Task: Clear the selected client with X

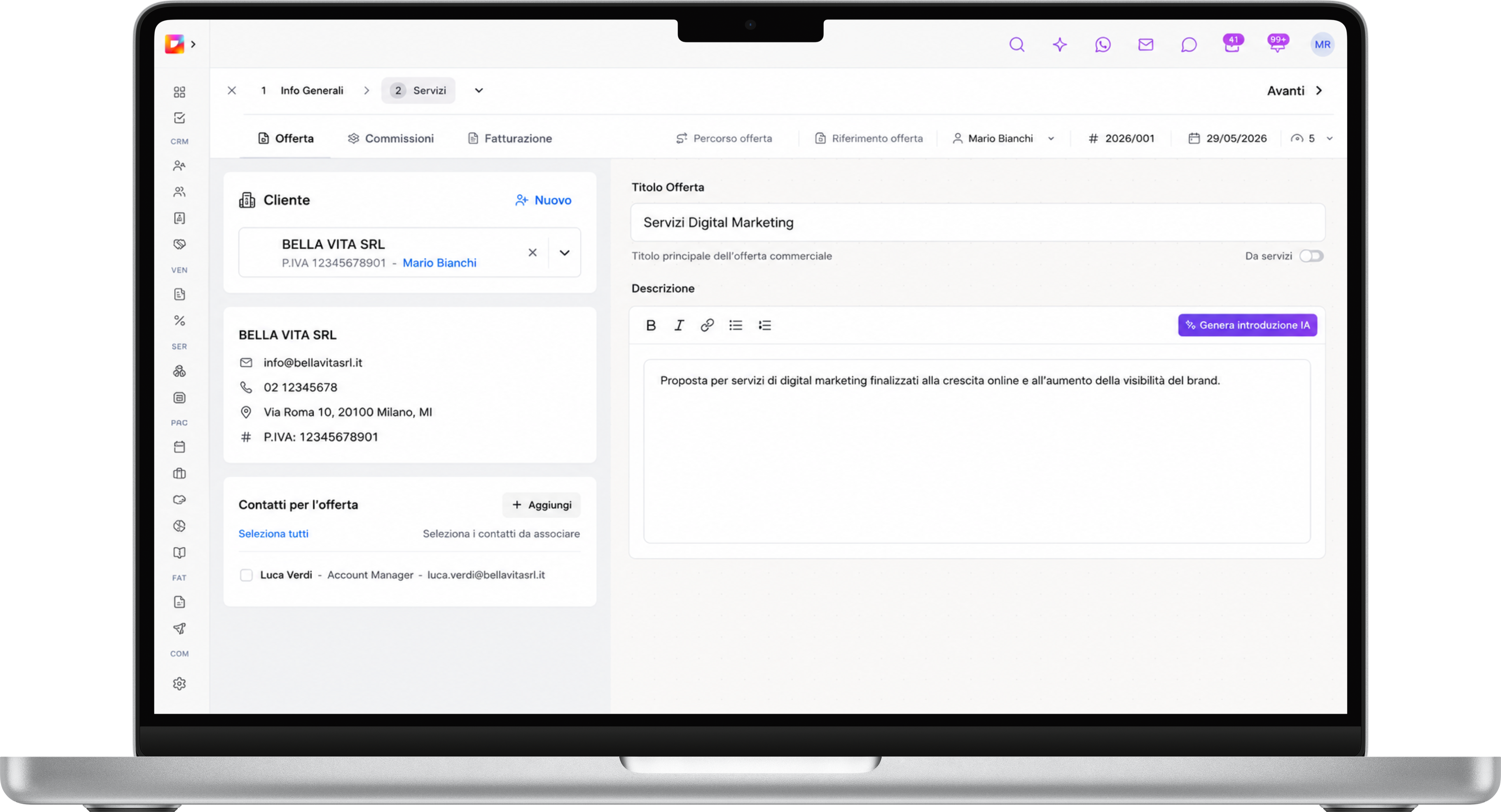Action: tap(532, 252)
